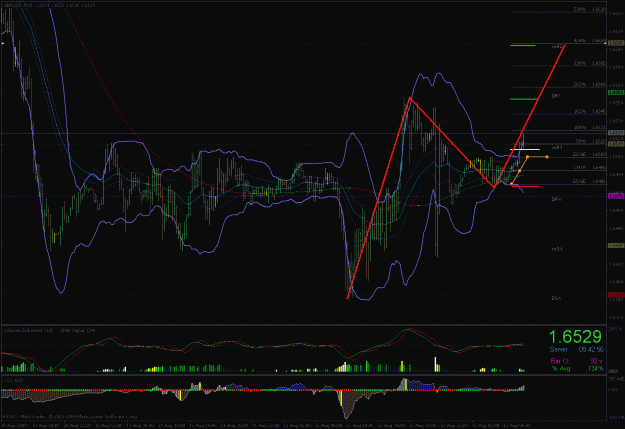Click the DS1 pivot level label
Screen dimensions: 625x429
click(556, 298)
